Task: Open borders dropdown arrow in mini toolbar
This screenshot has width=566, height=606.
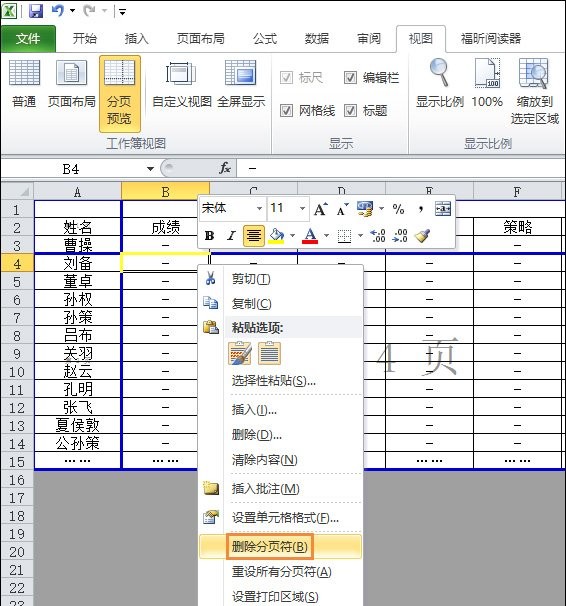Action: pyautogui.click(x=360, y=235)
